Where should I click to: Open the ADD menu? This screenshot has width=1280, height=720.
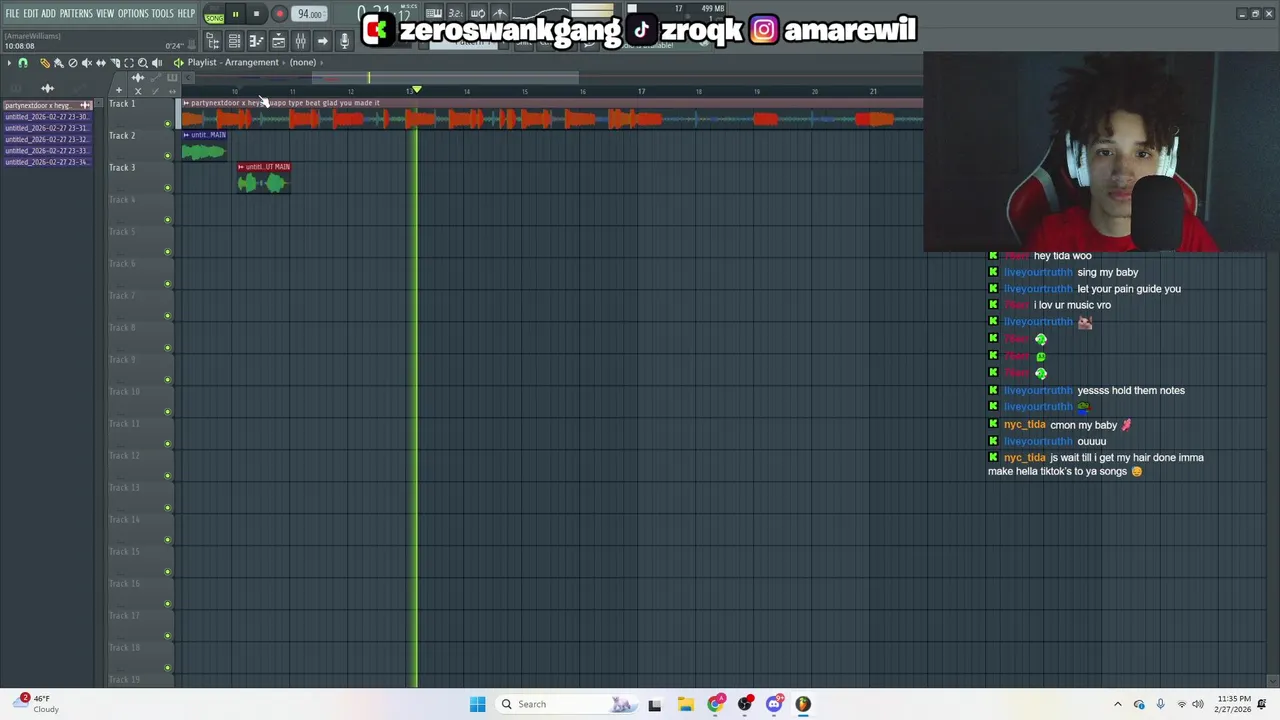click(x=48, y=14)
